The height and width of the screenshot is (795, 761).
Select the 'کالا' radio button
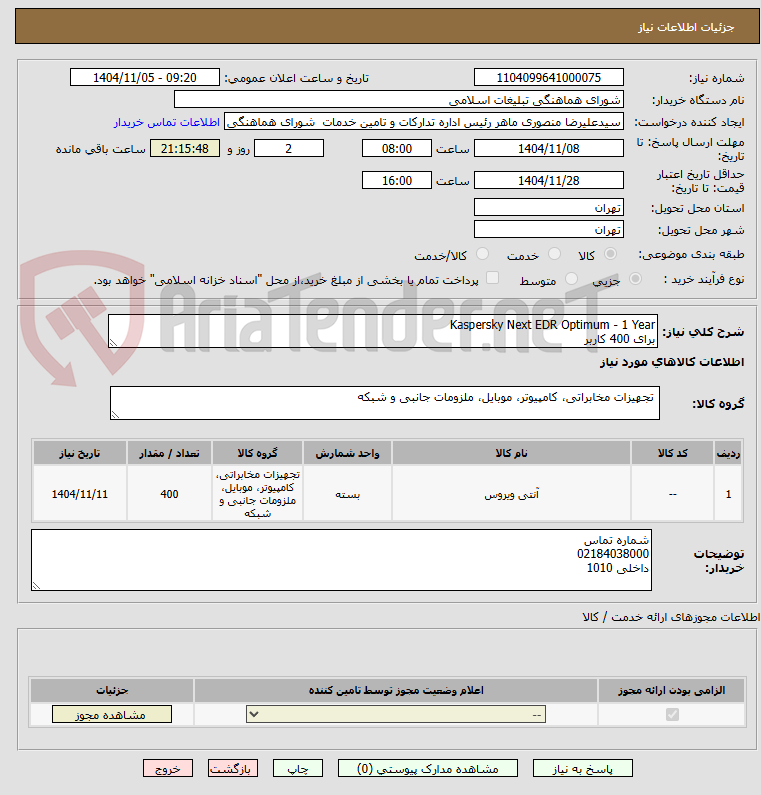610,254
